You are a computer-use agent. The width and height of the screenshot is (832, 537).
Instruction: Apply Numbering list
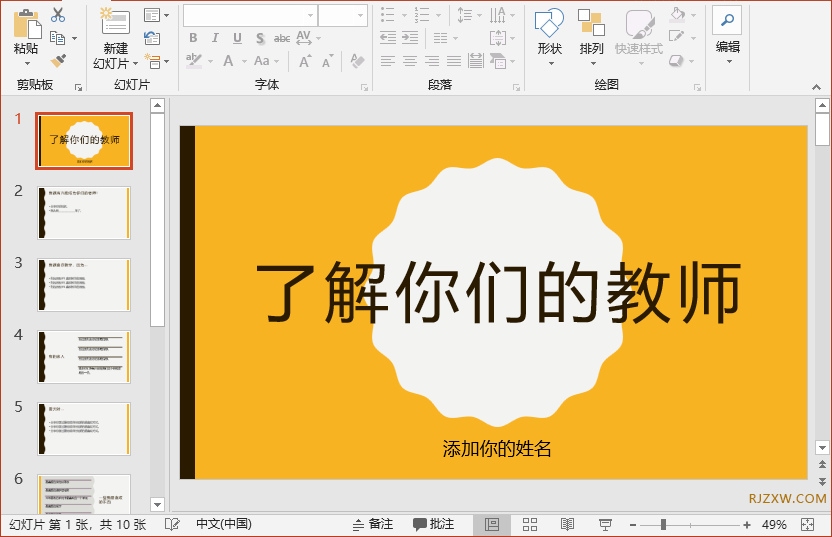pyautogui.click(x=422, y=15)
